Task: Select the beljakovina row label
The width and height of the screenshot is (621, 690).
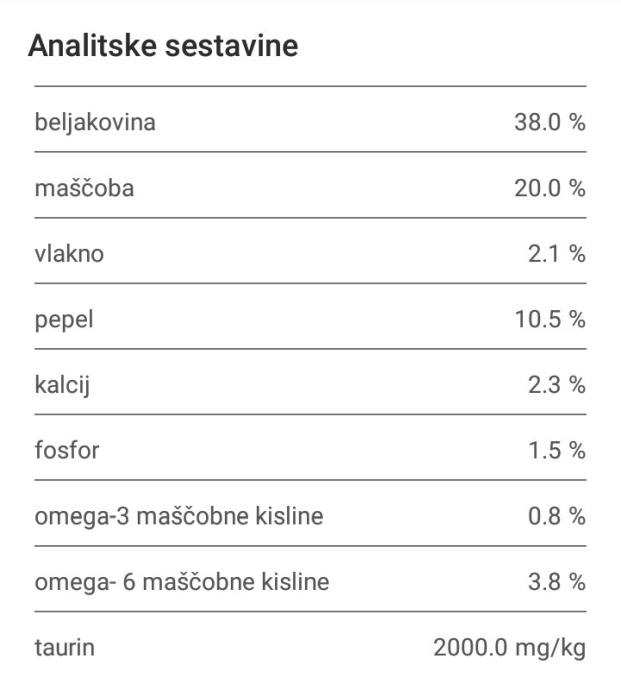Action: tap(95, 122)
